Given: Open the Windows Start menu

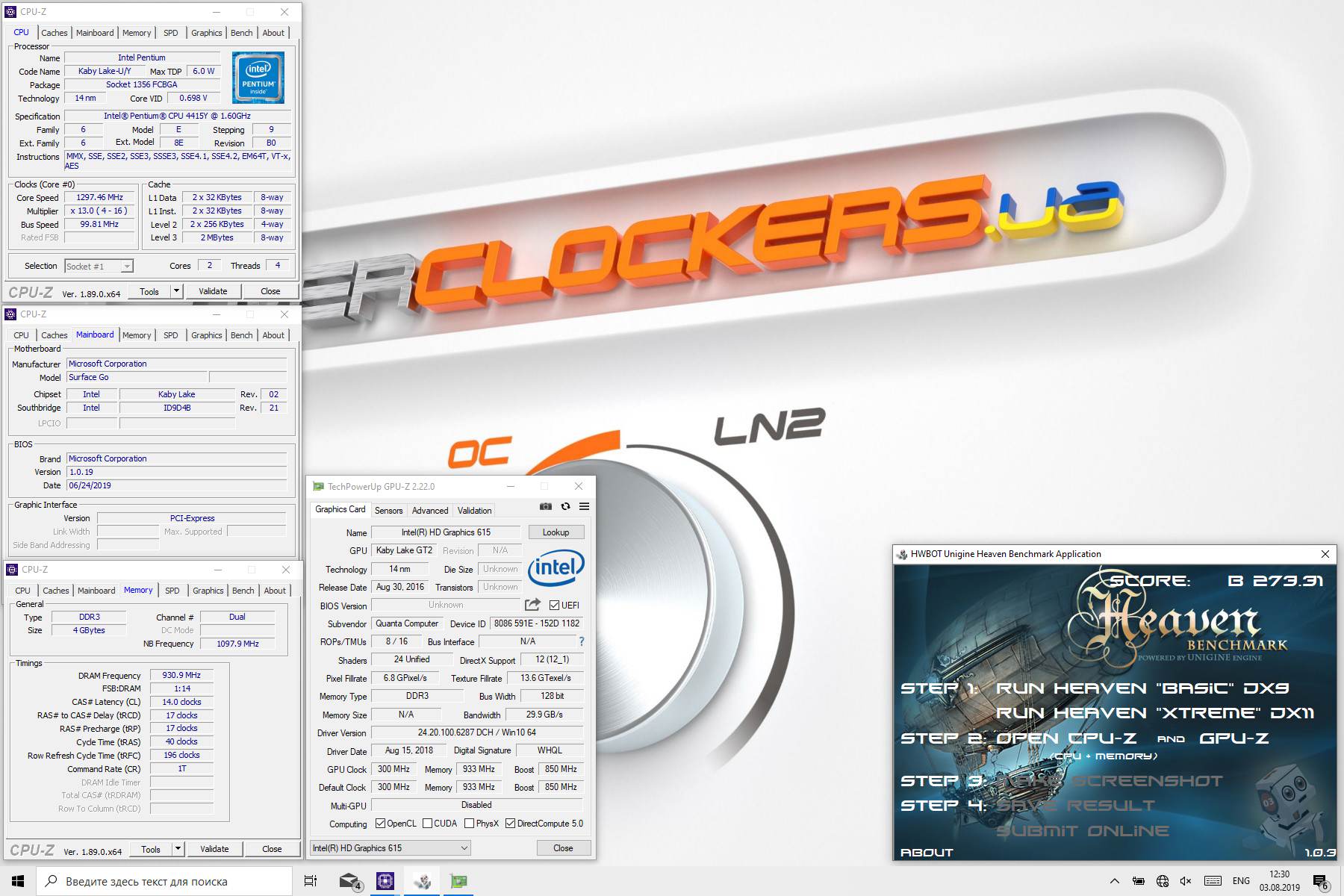Looking at the screenshot, I should 18,881.
